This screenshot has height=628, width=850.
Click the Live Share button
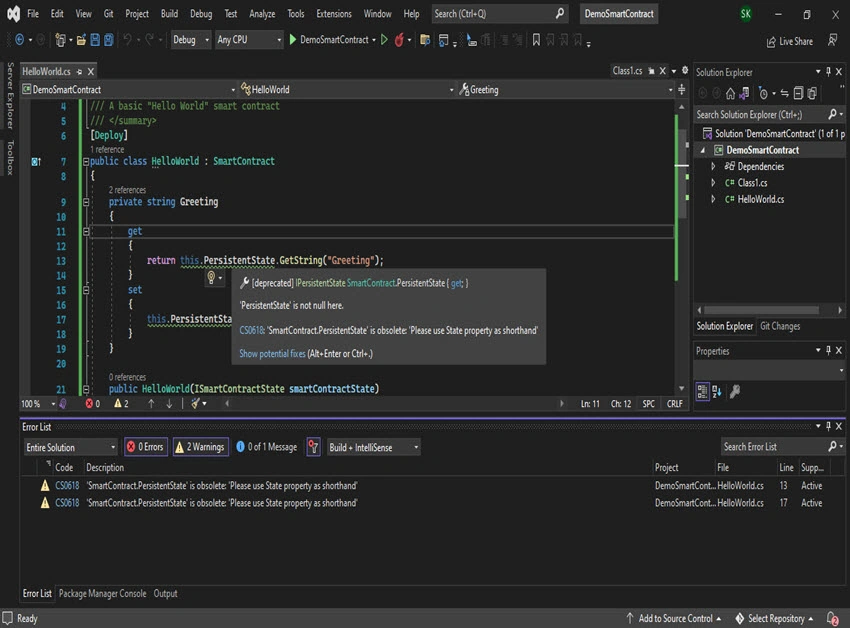tap(789, 41)
